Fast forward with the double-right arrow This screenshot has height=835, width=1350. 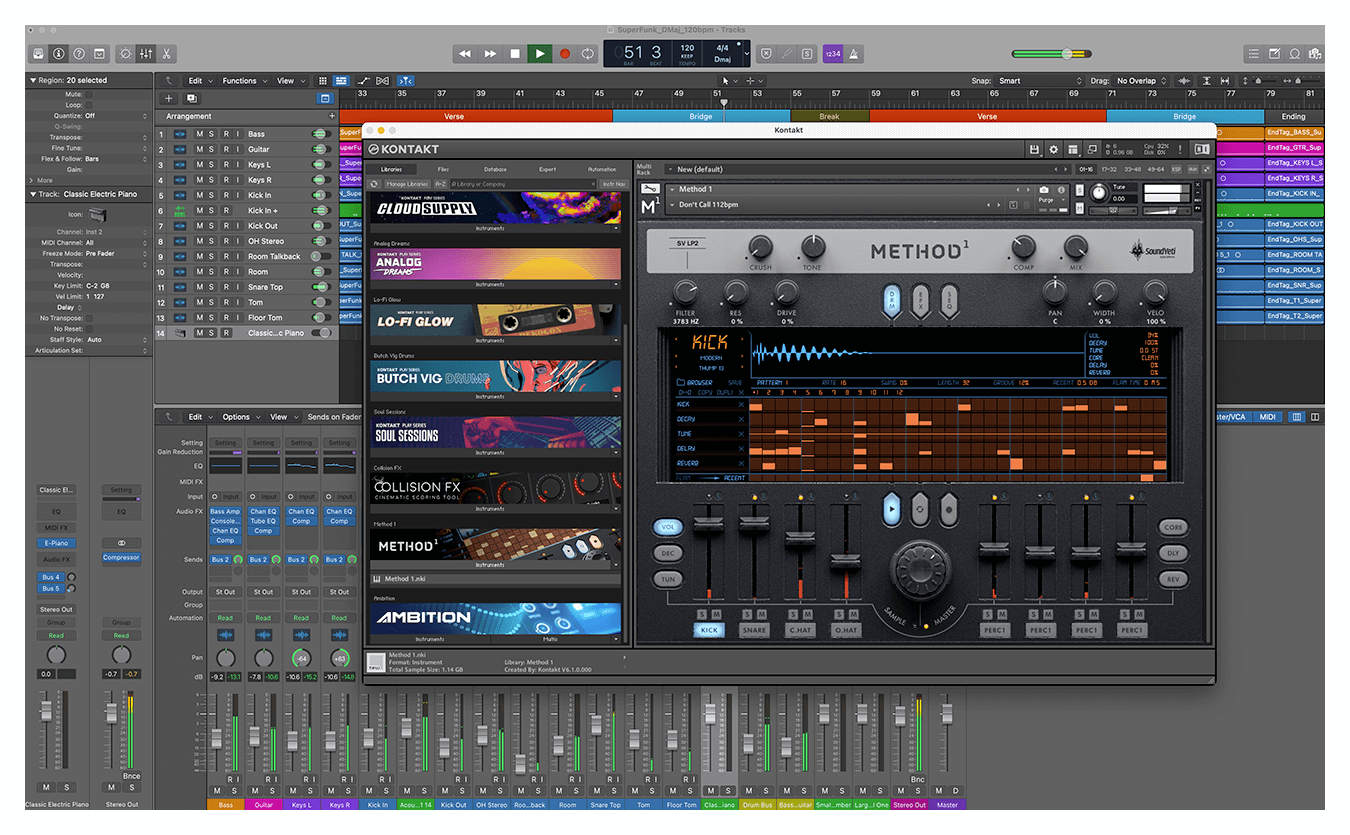point(490,53)
